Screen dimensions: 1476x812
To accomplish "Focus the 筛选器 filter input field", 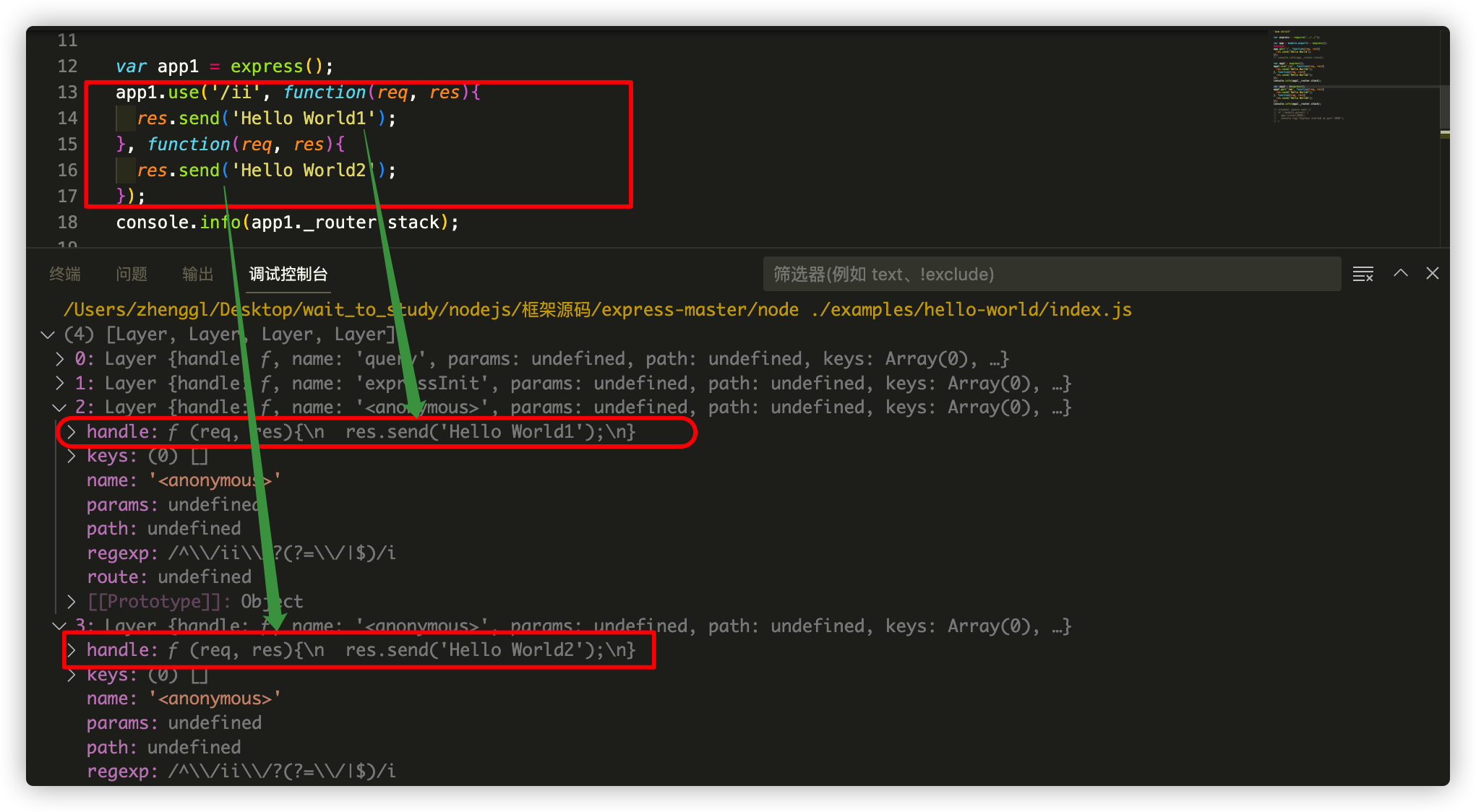I will tap(1052, 274).
